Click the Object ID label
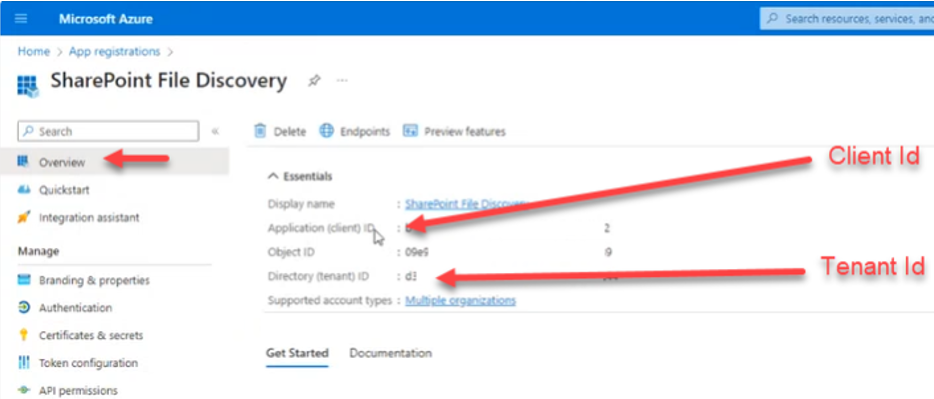The width and height of the screenshot is (934, 399). tap(291, 253)
